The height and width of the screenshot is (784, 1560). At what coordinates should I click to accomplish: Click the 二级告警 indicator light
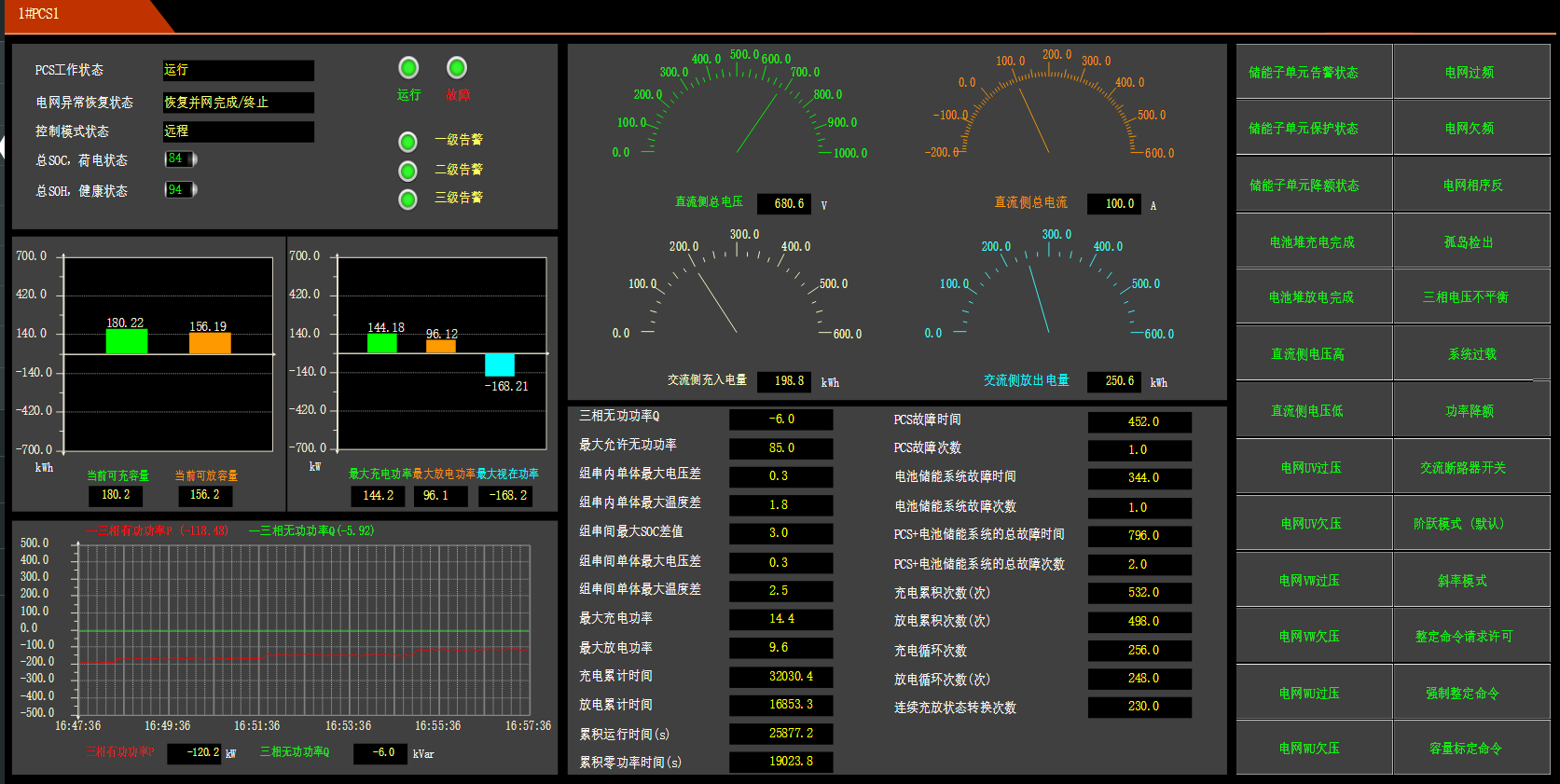(407, 171)
